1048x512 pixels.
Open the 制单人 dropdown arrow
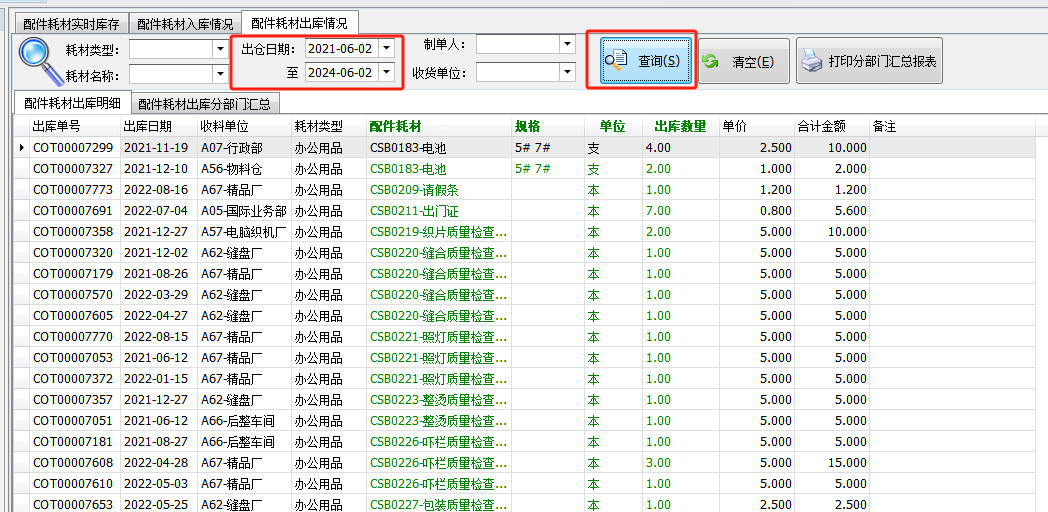click(x=567, y=45)
